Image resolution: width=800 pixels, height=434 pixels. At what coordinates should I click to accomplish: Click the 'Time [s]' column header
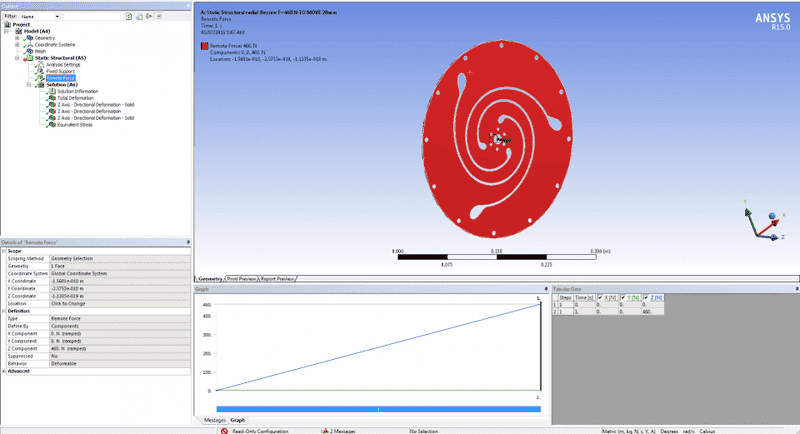click(584, 297)
